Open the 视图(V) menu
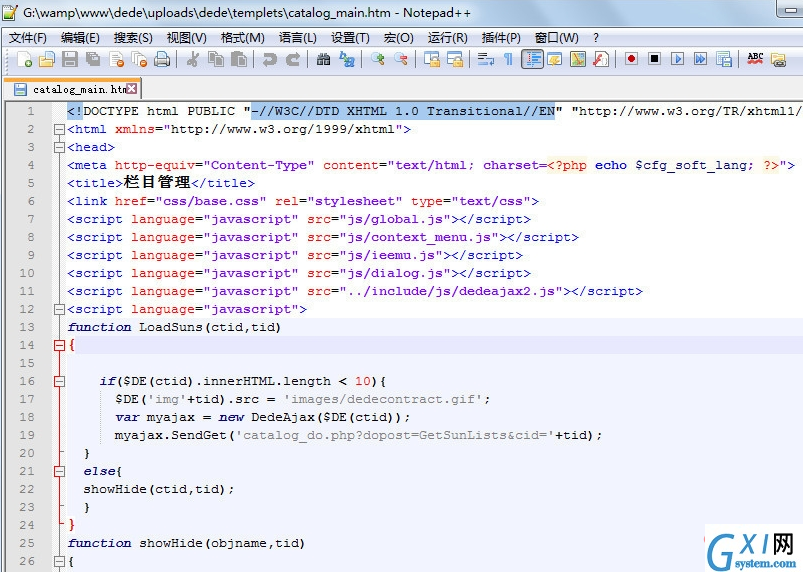Image resolution: width=803 pixels, height=572 pixels. click(186, 38)
